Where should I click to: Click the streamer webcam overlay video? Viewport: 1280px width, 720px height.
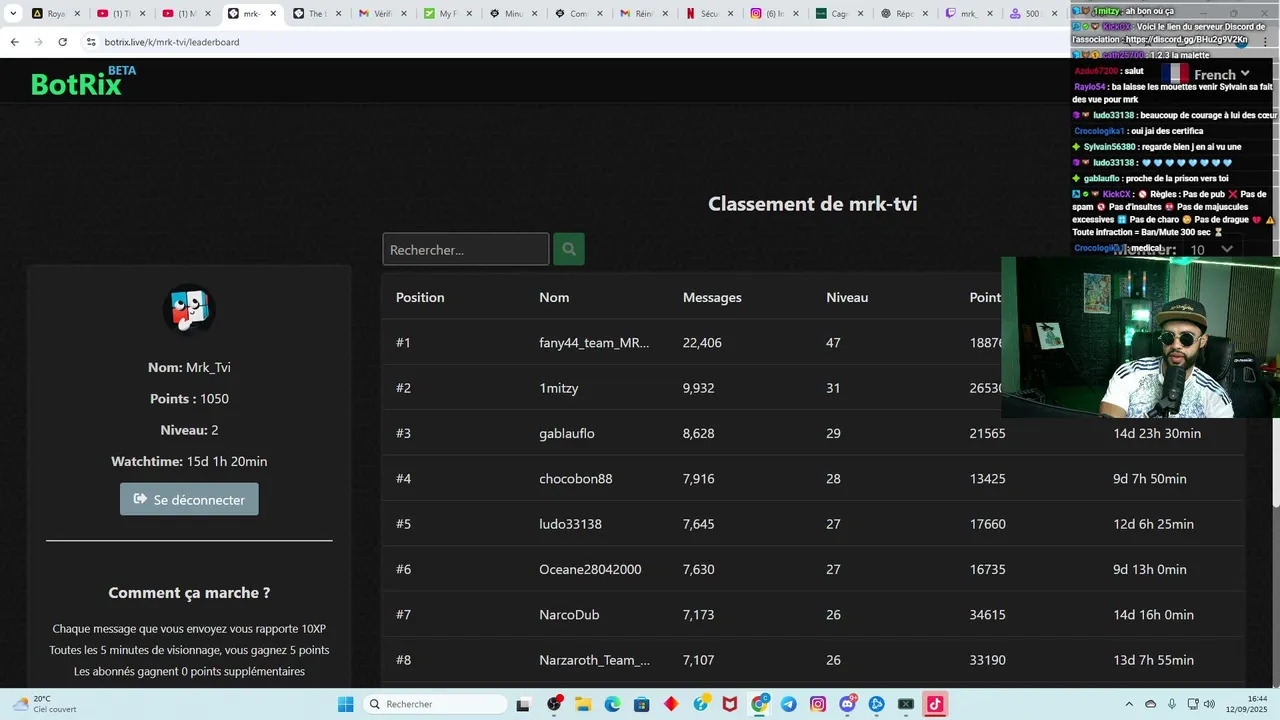coord(1140,337)
